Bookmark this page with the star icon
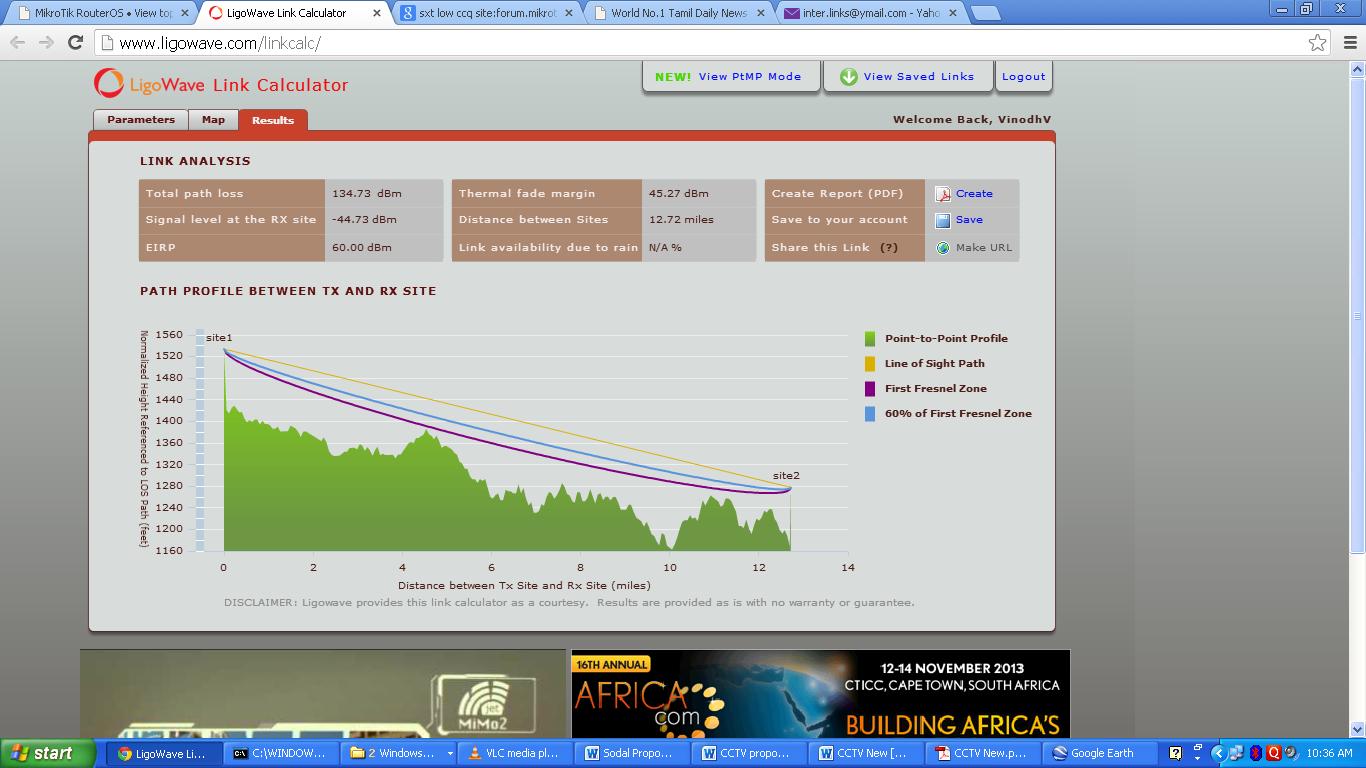1366x768 pixels. pos(1318,43)
